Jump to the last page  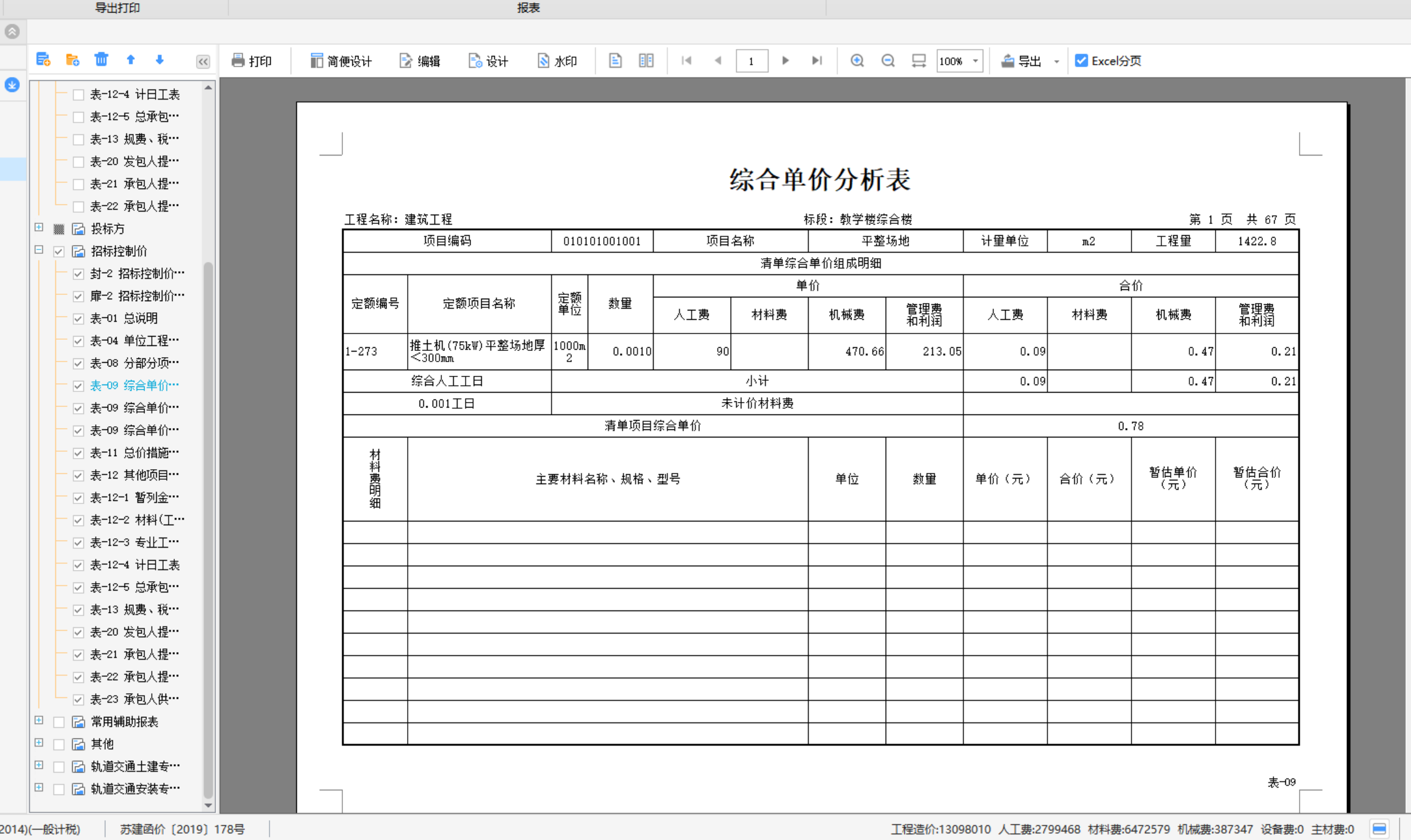(x=817, y=60)
